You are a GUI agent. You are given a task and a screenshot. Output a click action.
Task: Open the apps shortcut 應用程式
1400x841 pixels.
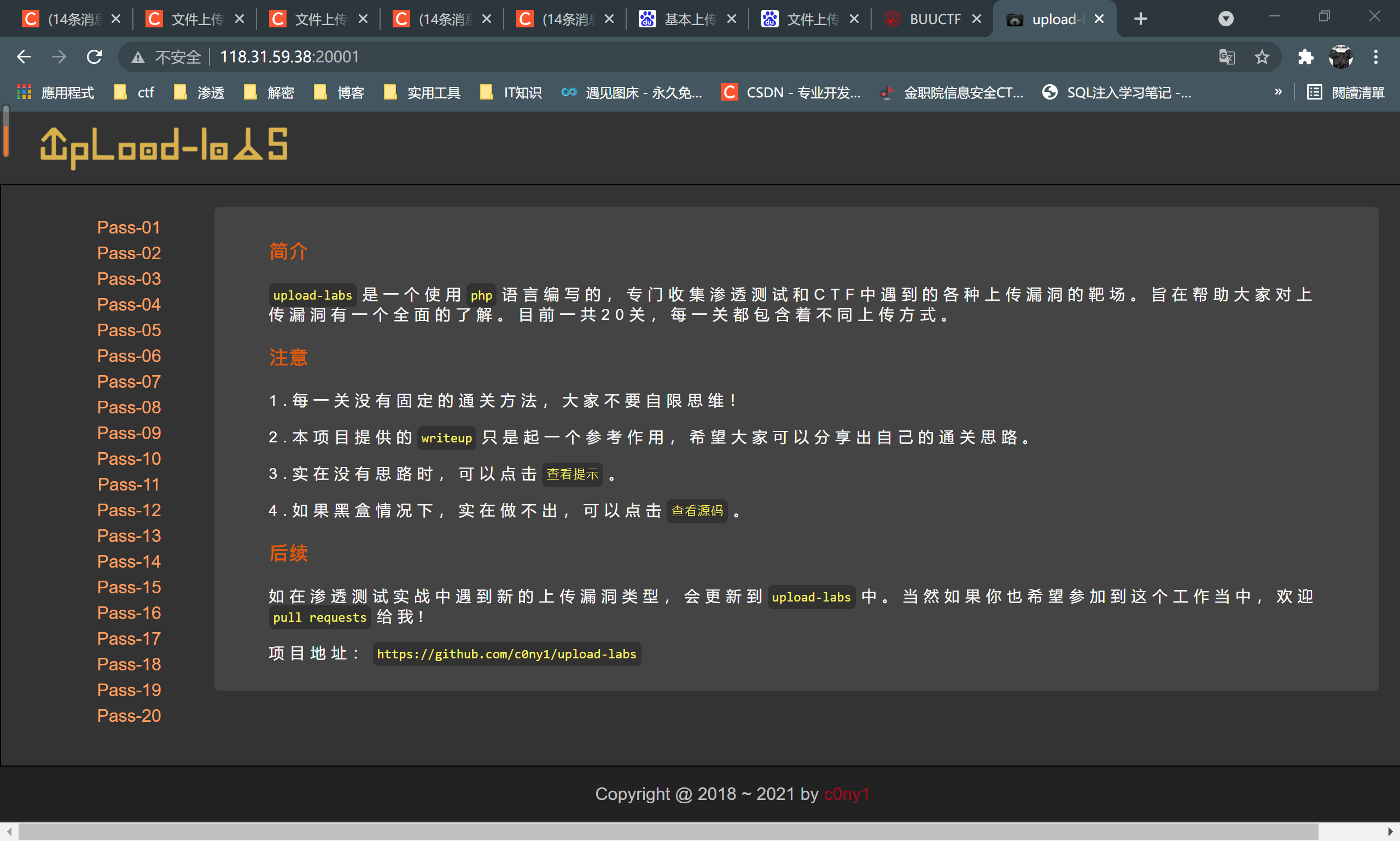pyautogui.click(x=56, y=92)
